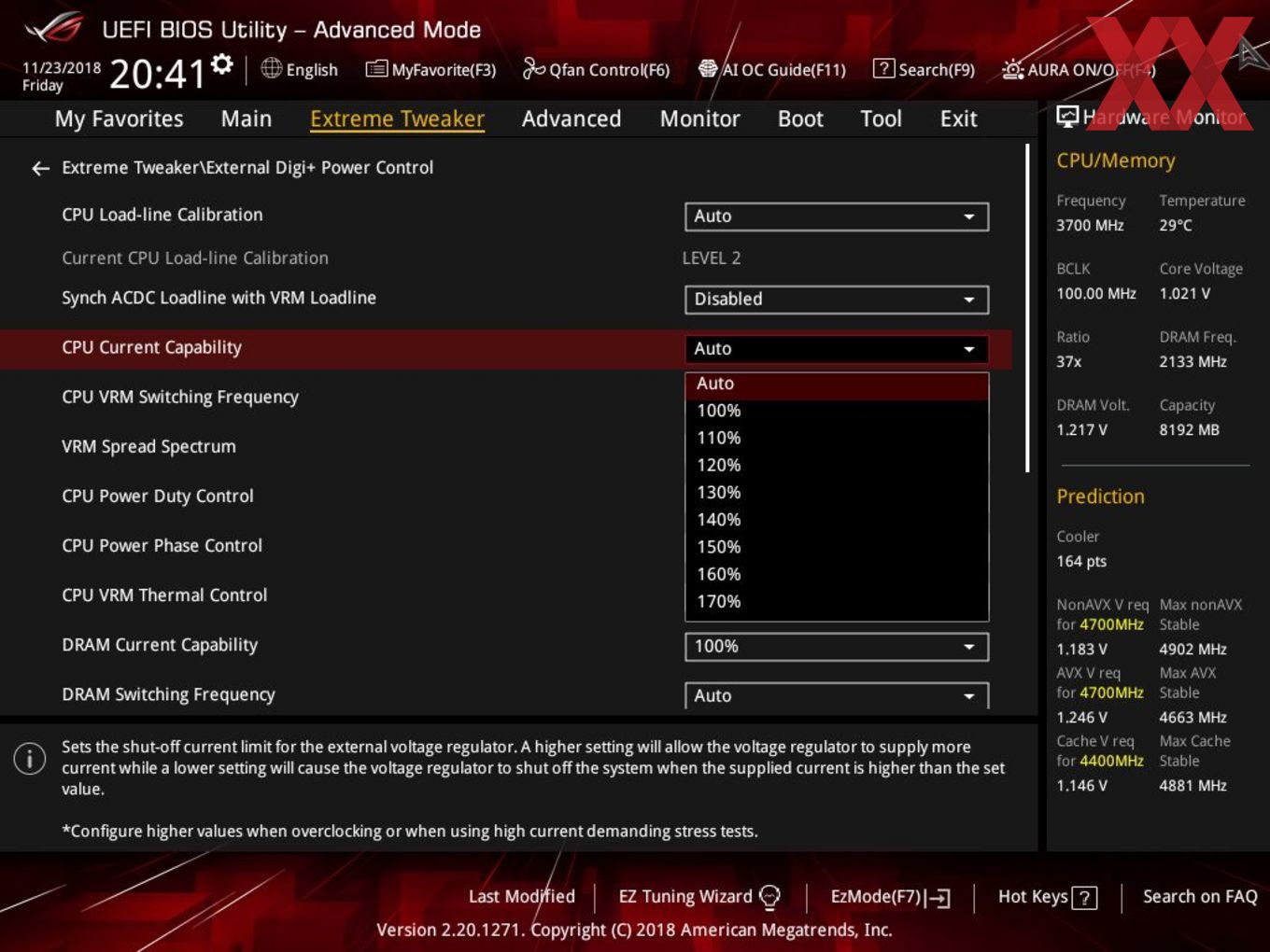Image resolution: width=1270 pixels, height=952 pixels.
Task: Click the AI OC Guide icon
Action: [708, 69]
